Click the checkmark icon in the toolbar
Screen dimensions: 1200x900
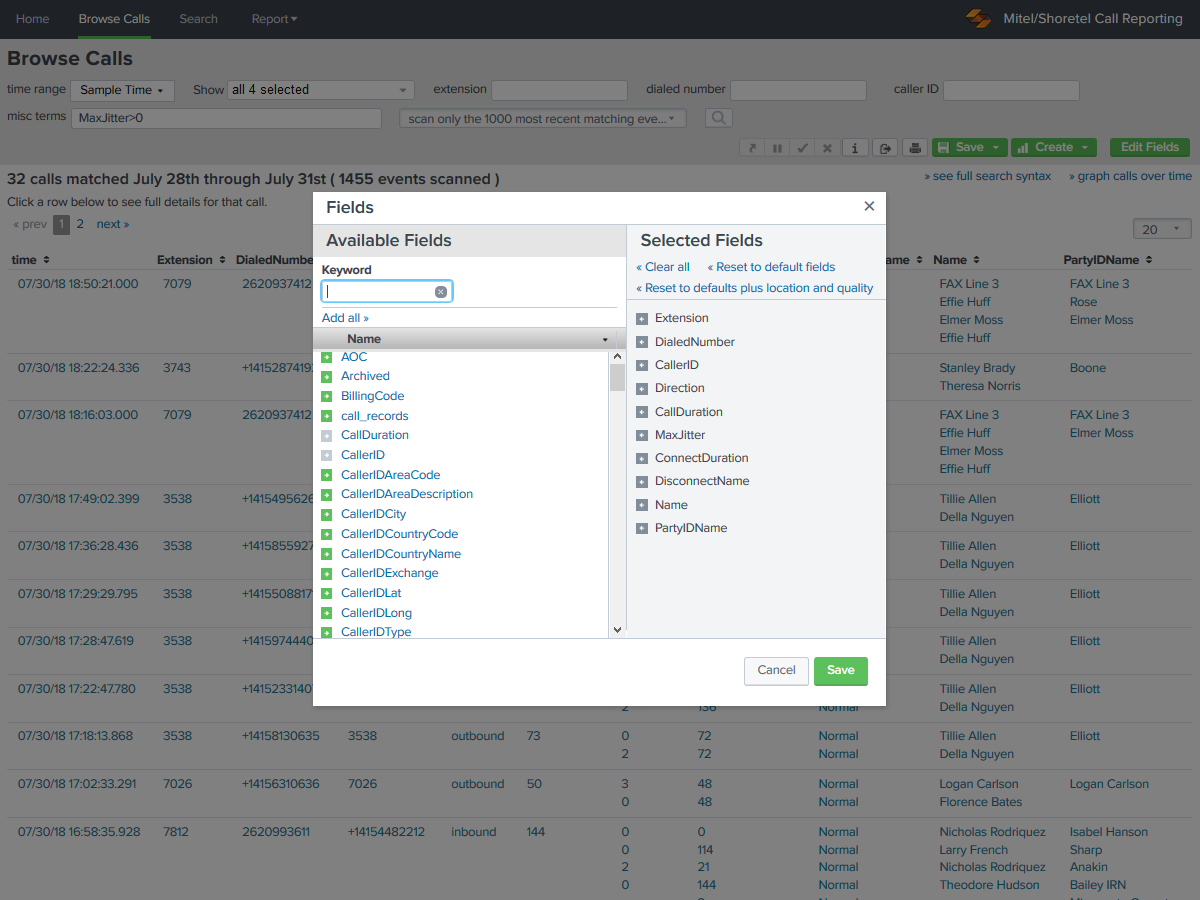[x=801, y=147]
